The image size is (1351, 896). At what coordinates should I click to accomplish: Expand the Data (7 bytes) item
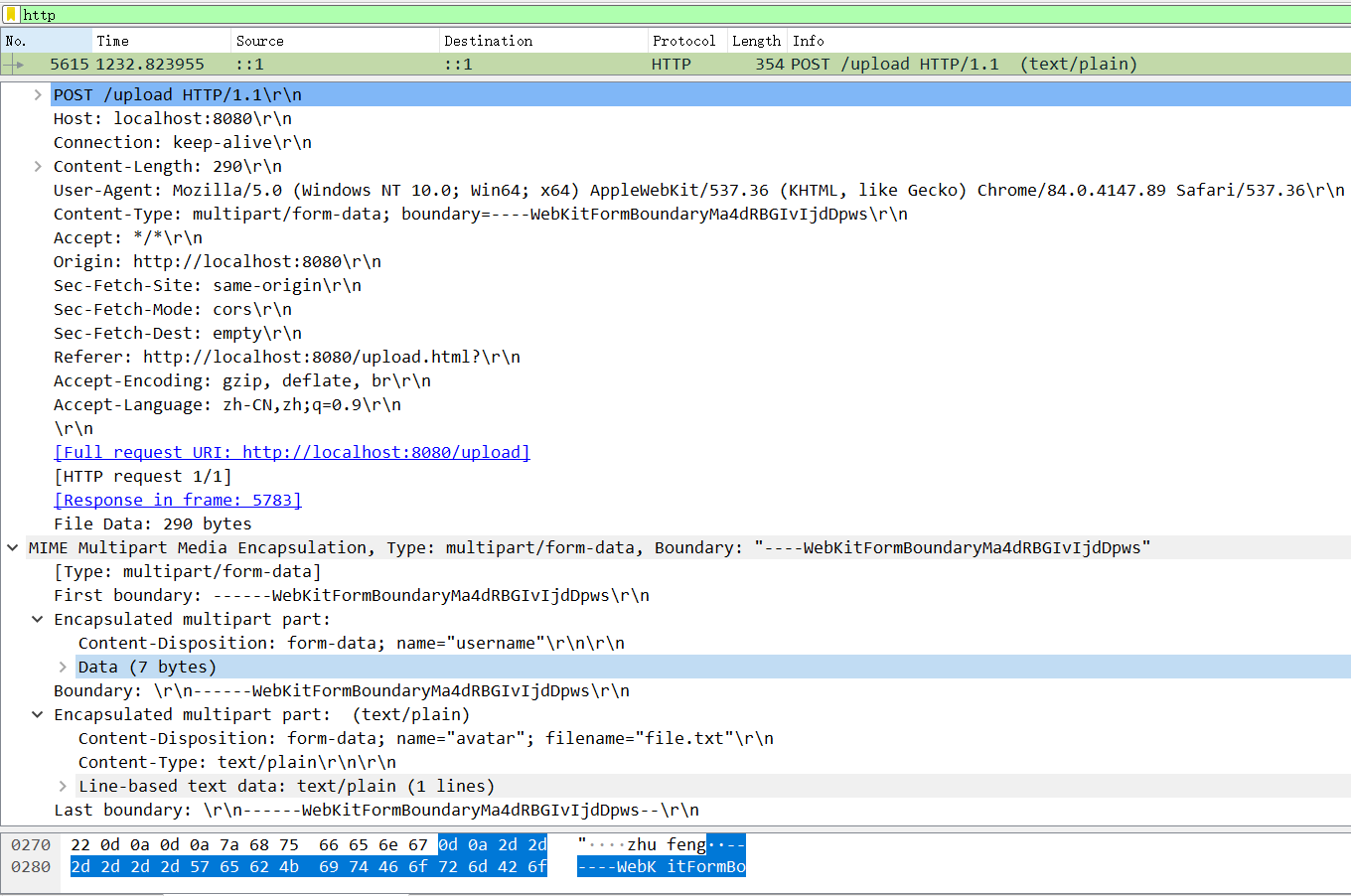click(63, 668)
